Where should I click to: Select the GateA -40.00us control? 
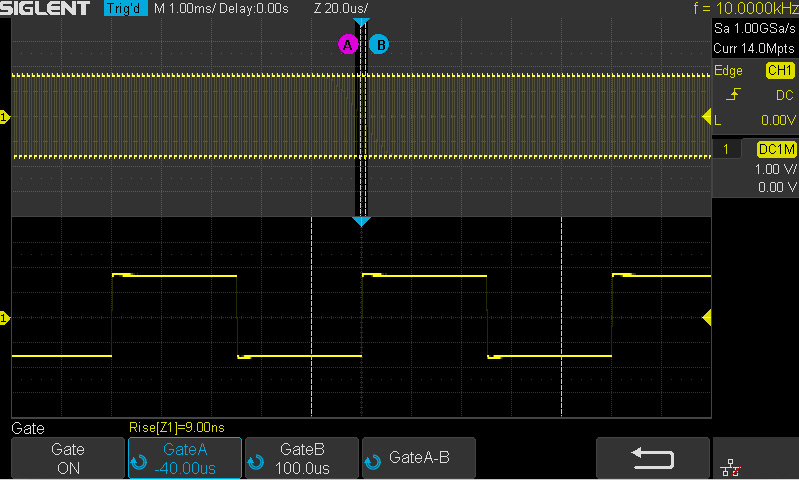coord(185,458)
